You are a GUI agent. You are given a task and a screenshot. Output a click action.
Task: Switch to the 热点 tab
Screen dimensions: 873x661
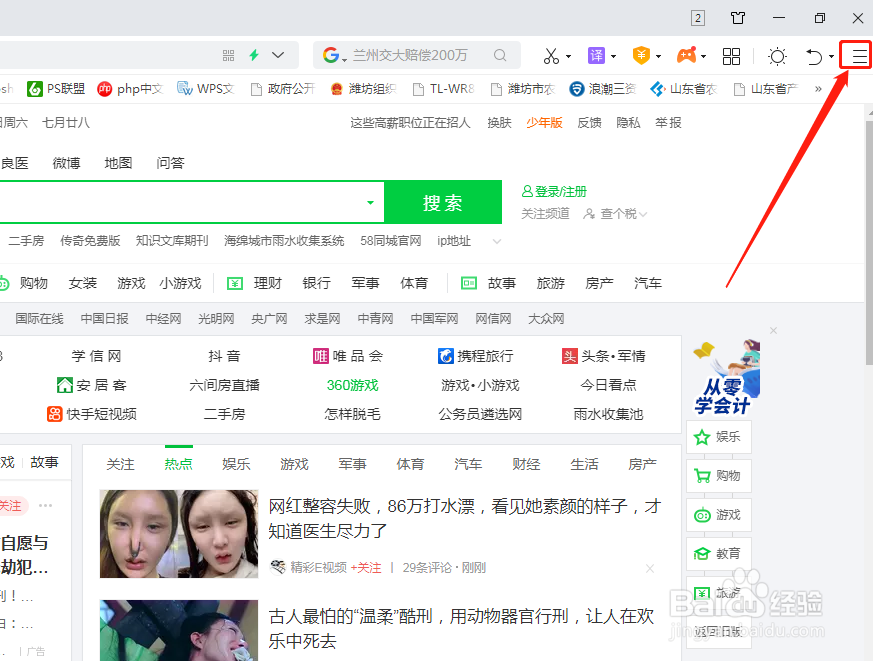pos(178,464)
